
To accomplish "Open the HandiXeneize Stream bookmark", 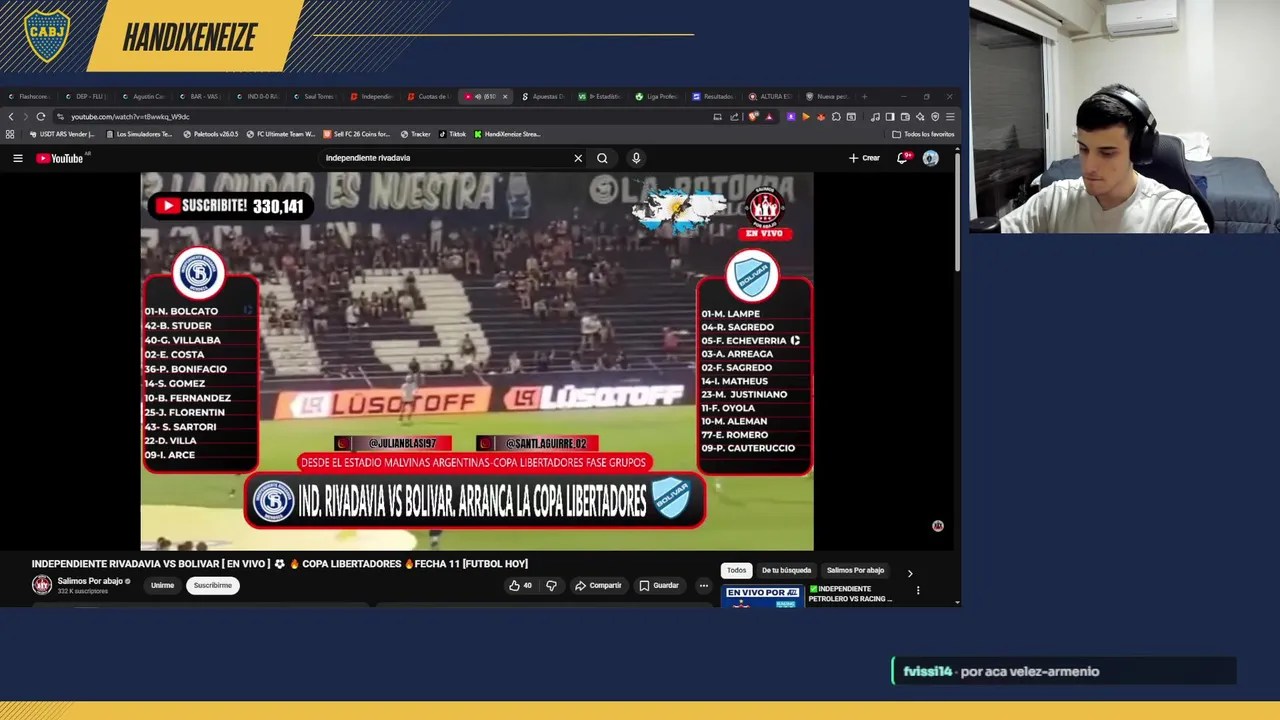I will point(507,134).
